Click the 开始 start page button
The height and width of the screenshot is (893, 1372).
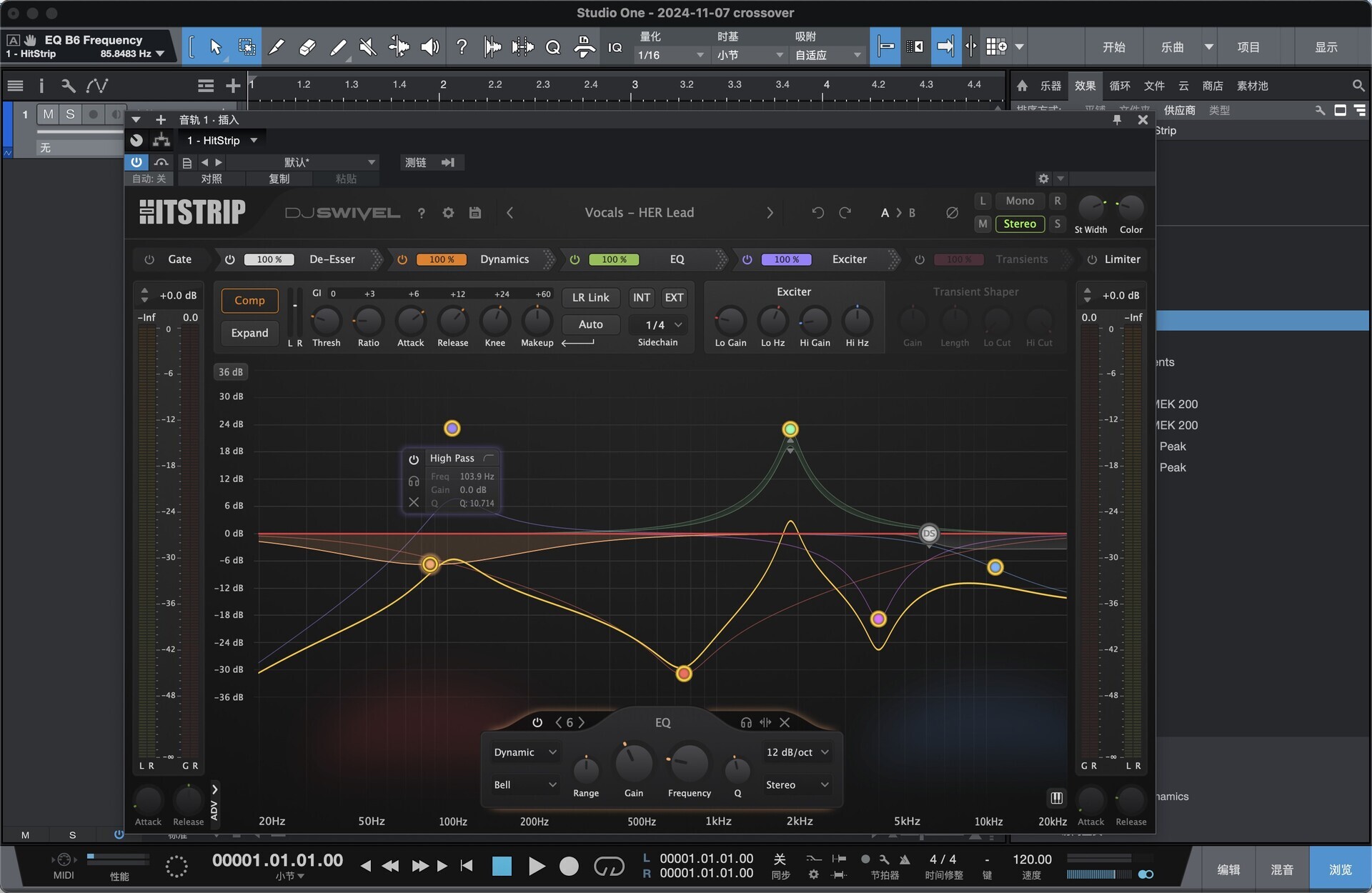point(1113,47)
